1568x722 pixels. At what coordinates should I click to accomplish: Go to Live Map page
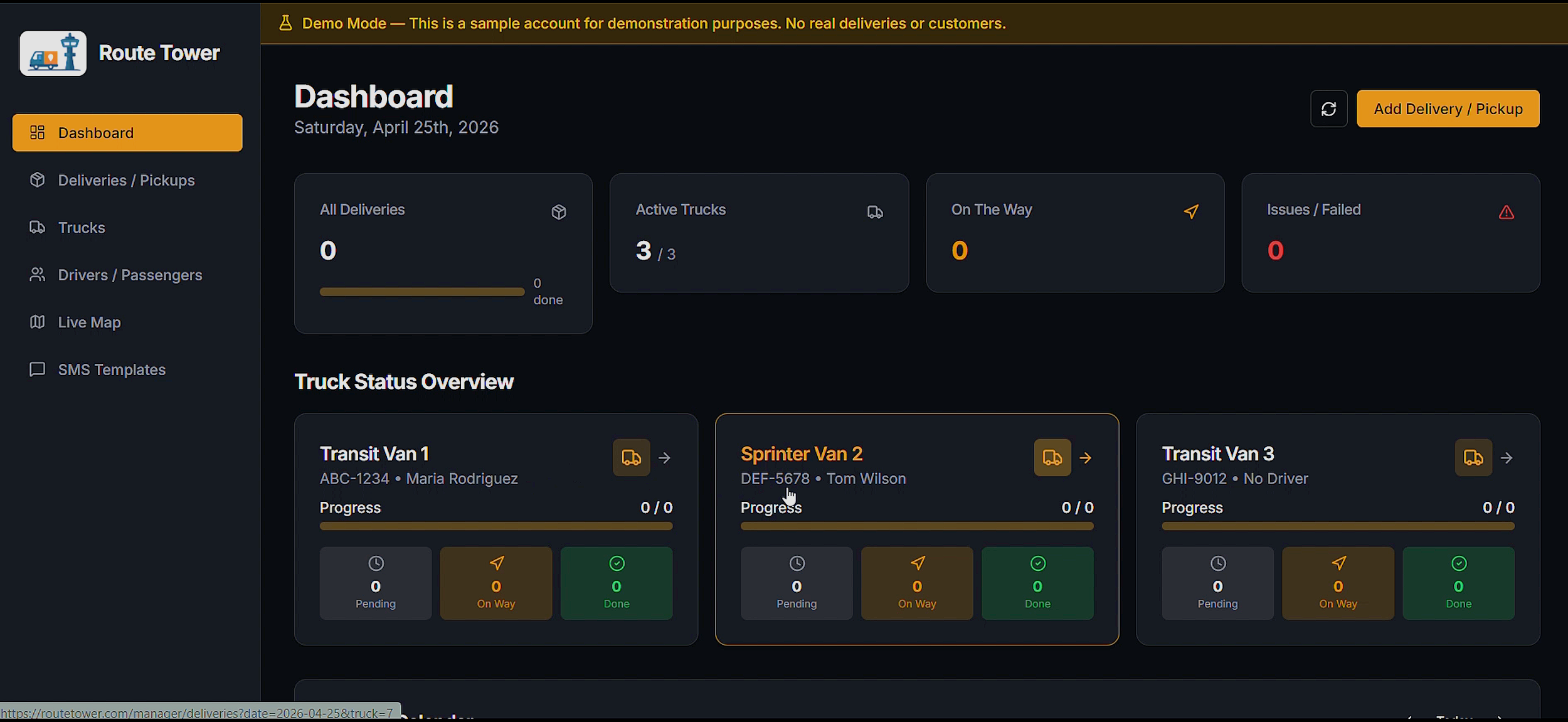pyautogui.click(x=89, y=322)
